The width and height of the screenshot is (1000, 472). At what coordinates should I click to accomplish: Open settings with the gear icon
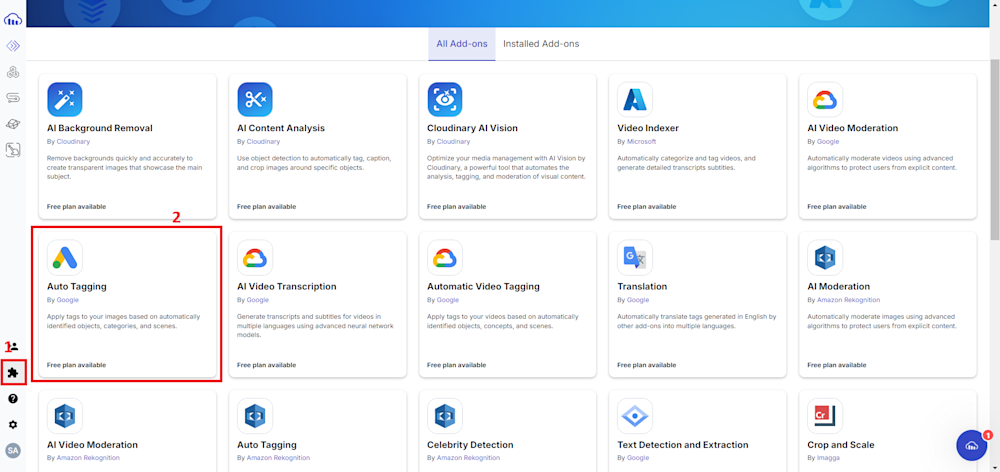click(x=13, y=425)
